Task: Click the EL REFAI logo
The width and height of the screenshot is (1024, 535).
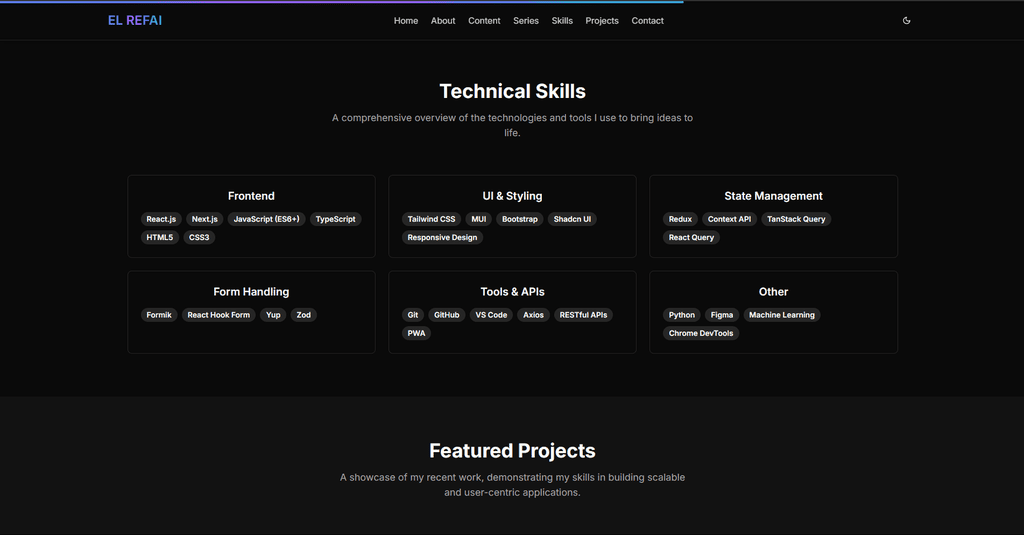Action: [x=135, y=21]
